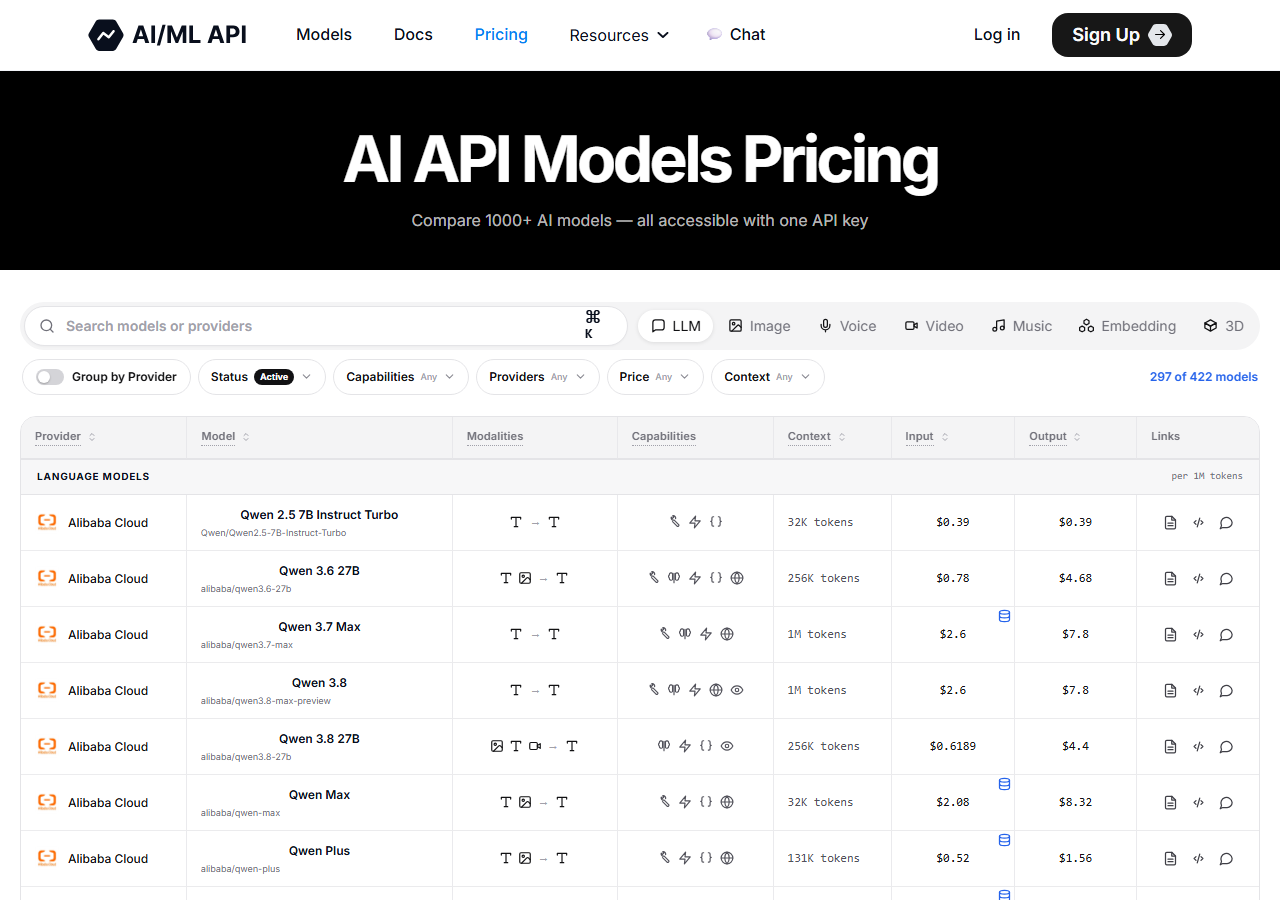Viewport: 1280px width, 900px height.
Task: Open code snippet icon for Qwen Max
Action: click(x=1198, y=803)
